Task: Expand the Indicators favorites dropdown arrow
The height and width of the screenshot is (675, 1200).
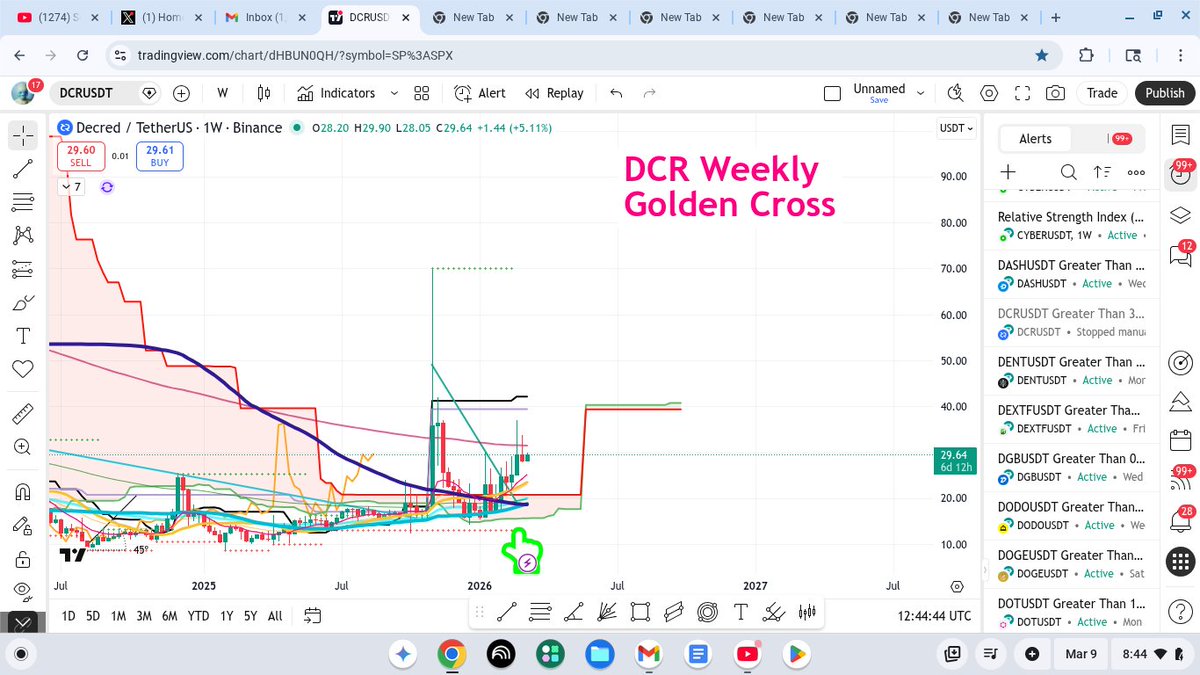Action: [394, 93]
